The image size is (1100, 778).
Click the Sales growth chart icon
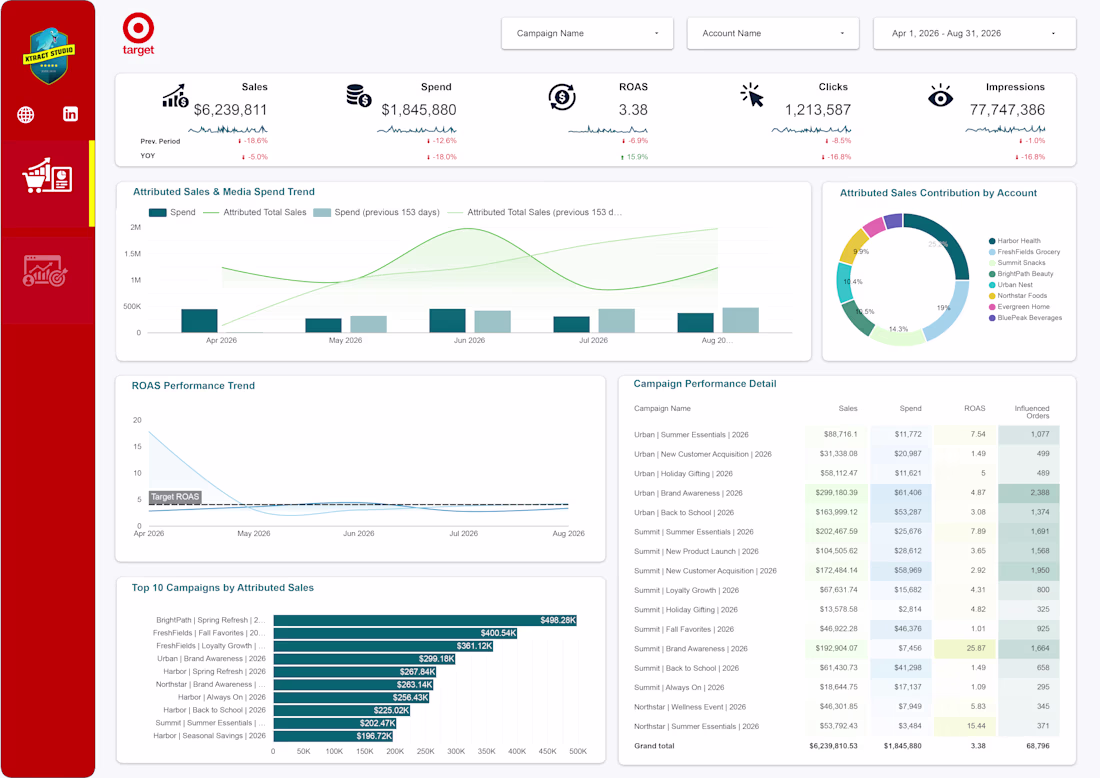click(x=175, y=96)
